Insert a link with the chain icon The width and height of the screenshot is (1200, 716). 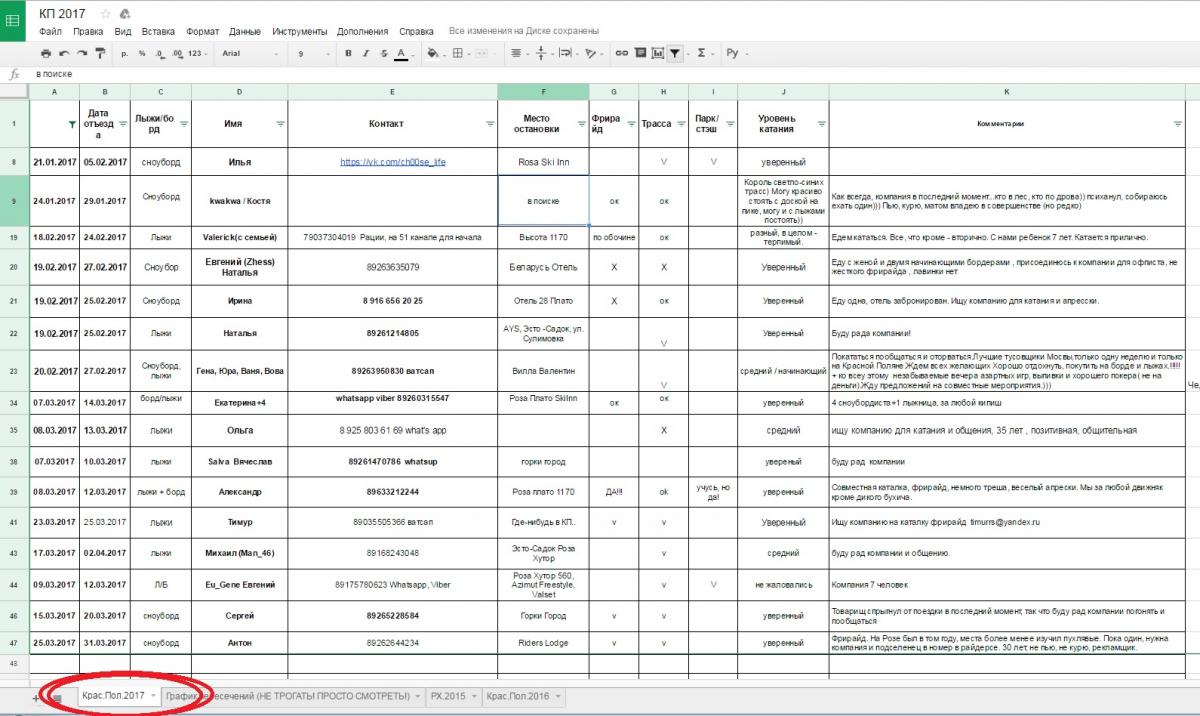[x=621, y=53]
